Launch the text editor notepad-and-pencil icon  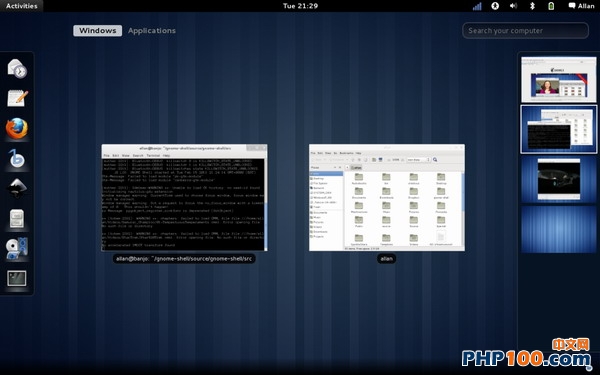(x=17, y=98)
